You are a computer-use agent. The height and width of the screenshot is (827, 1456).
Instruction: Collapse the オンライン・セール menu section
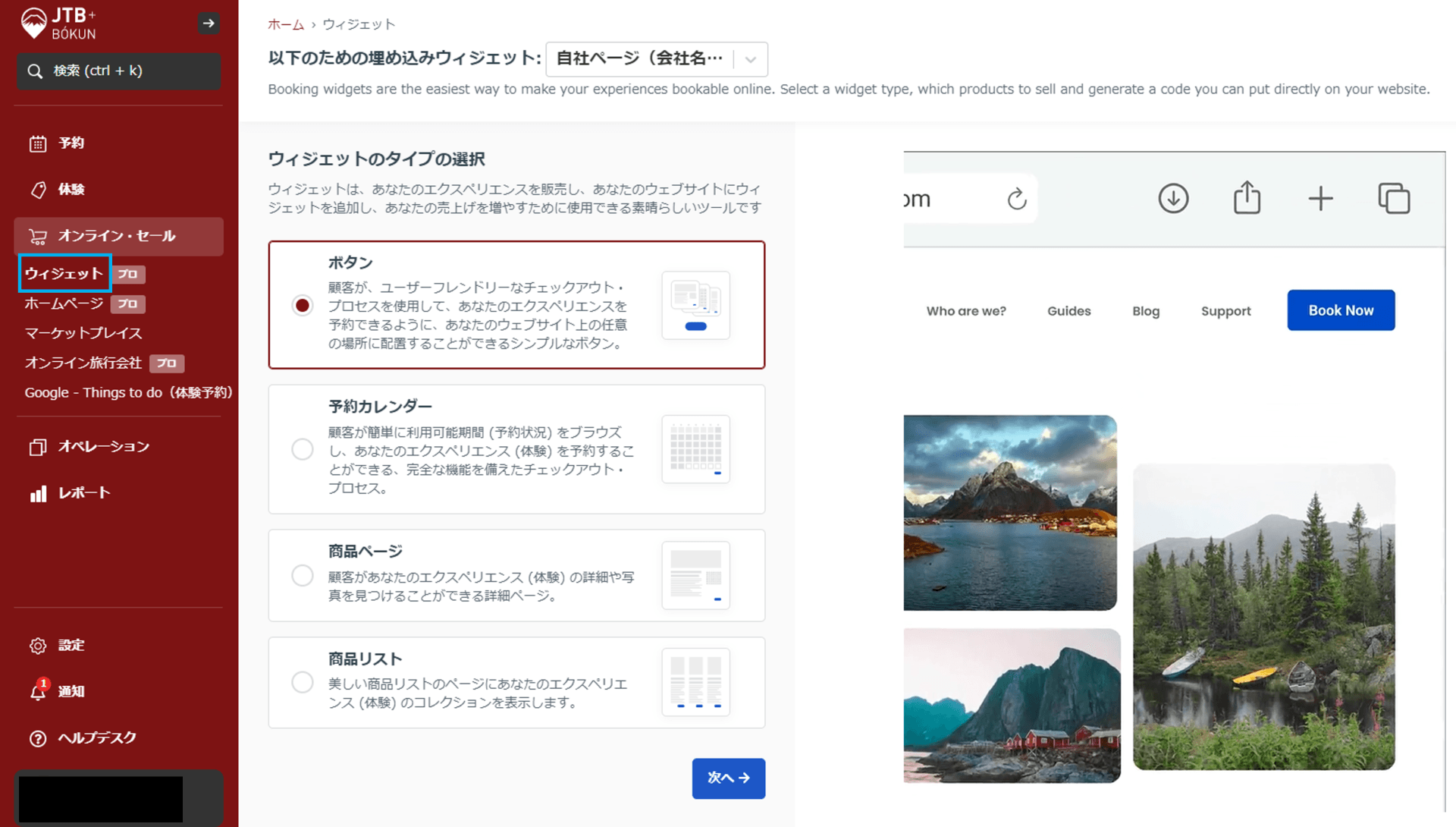[118, 236]
